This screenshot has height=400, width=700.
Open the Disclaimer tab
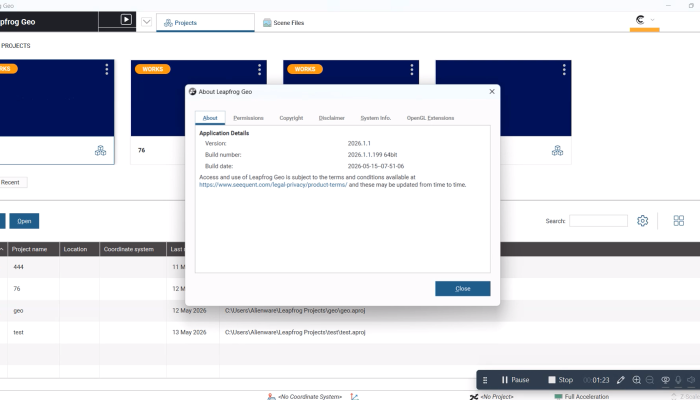[x=332, y=118]
